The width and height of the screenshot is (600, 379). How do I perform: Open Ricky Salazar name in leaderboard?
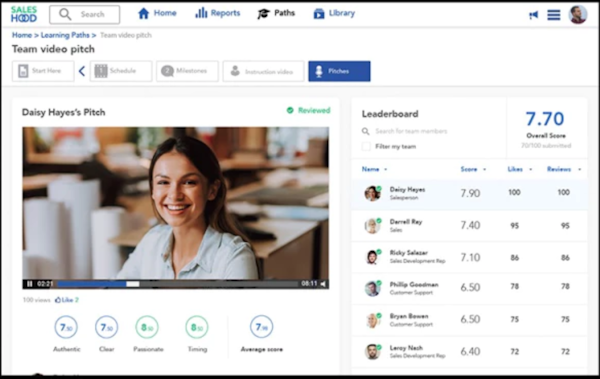409,253
